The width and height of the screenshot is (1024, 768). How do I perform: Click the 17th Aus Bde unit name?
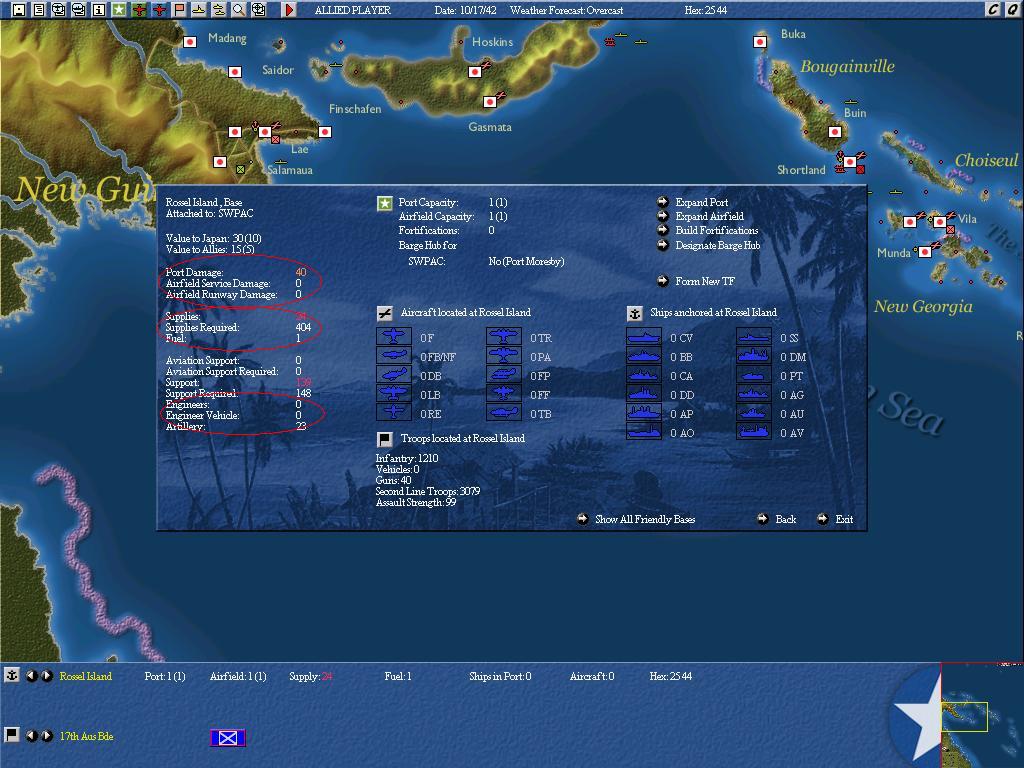[86, 736]
